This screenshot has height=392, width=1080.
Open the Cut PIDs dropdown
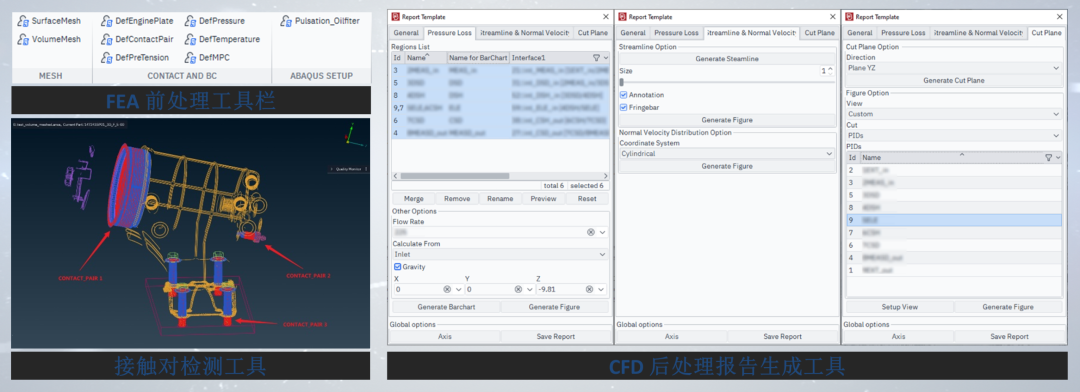(953, 136)
